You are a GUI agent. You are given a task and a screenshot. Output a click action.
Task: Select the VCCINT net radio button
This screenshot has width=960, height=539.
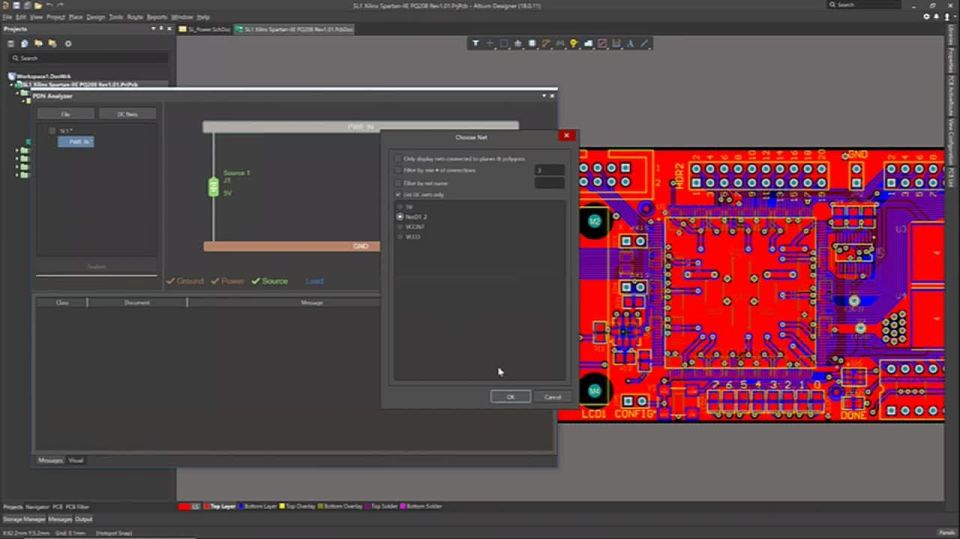click(x=400, y=227)
